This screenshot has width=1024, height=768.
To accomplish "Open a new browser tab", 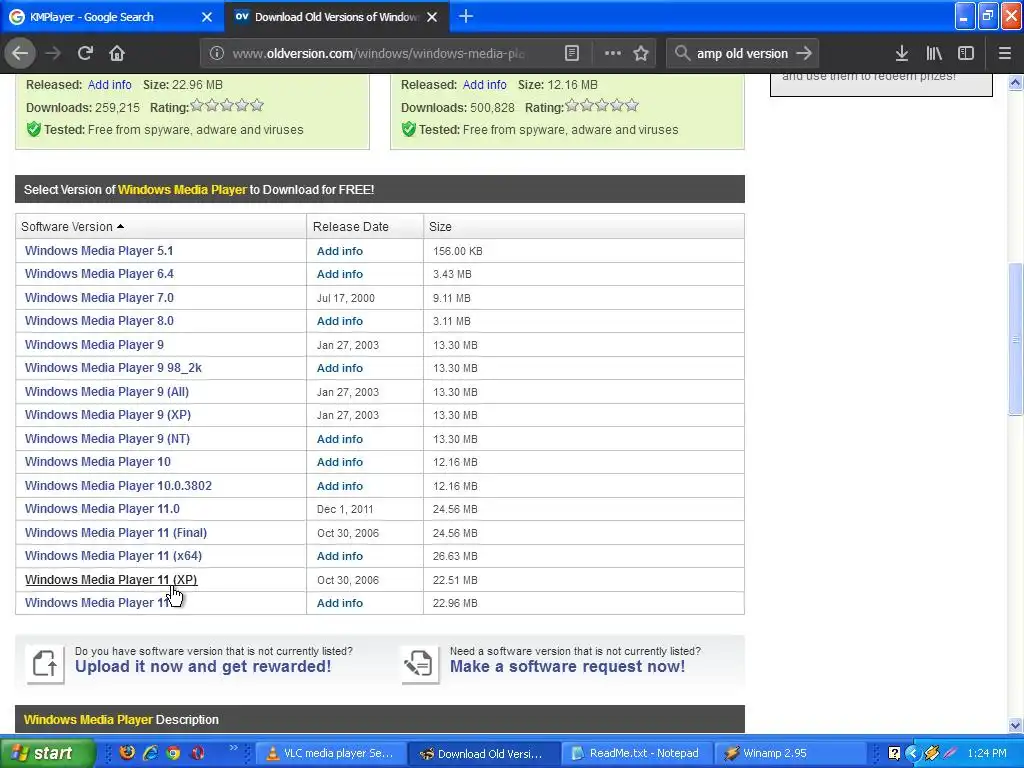I will (x=466, y=16).
